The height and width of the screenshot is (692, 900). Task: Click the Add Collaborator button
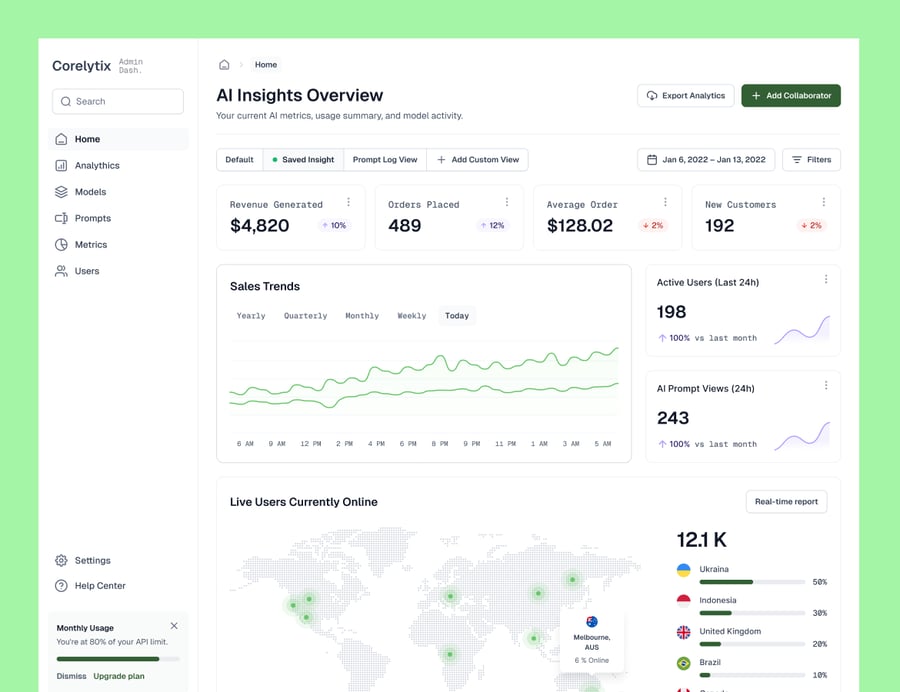coord(790,96)
